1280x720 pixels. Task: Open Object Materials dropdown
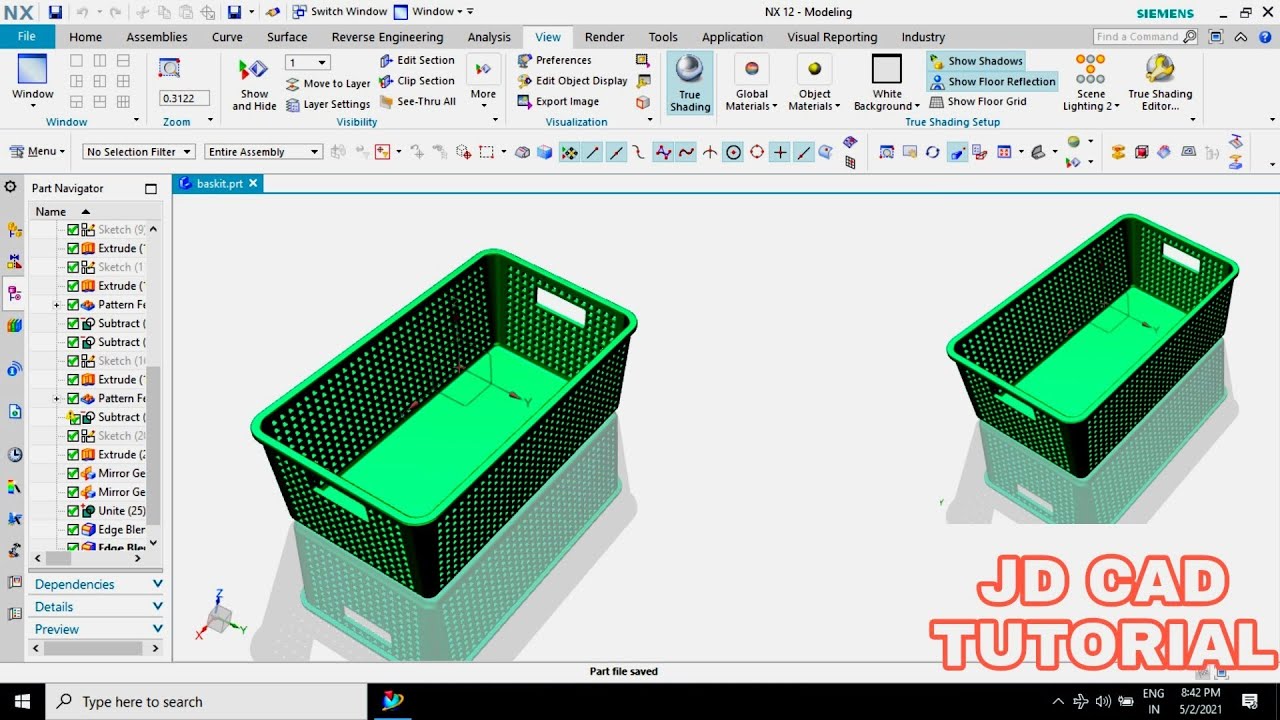click(x=815, y=83)
